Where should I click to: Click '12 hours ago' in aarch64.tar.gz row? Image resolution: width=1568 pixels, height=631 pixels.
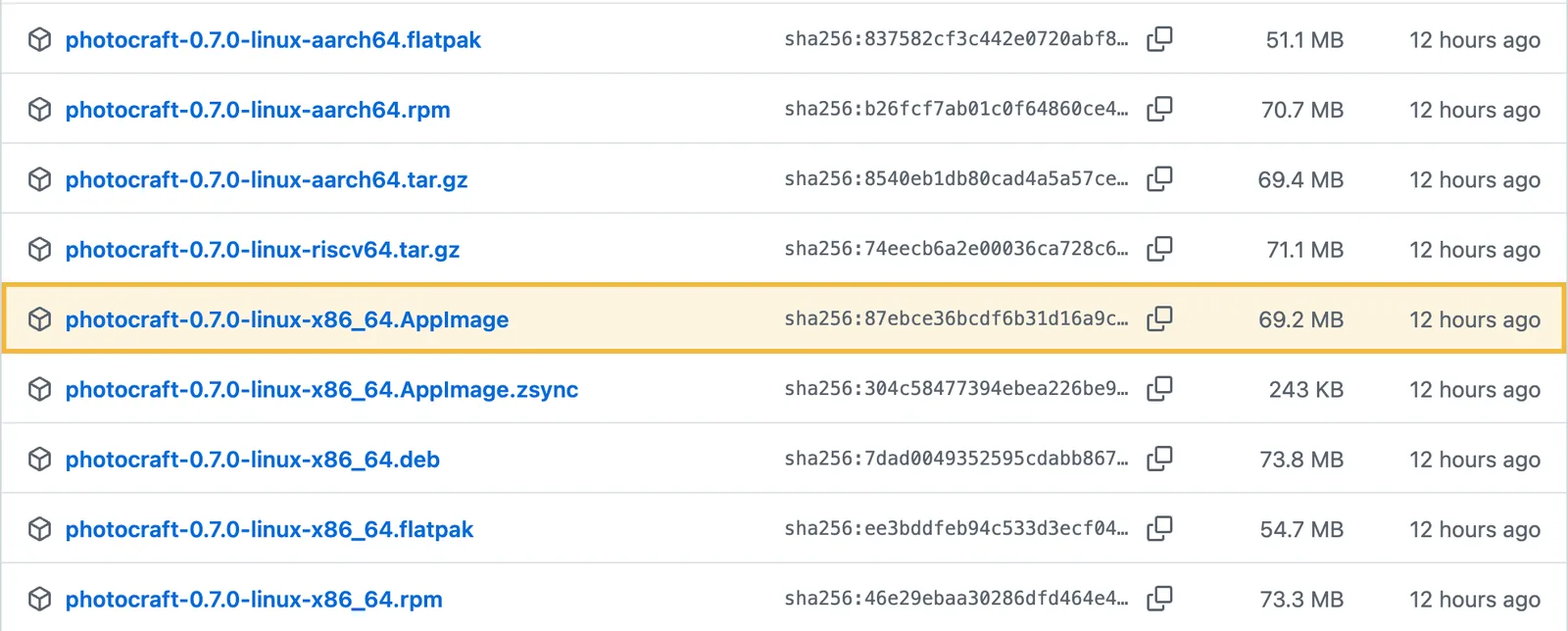(x=1475, y=180)
